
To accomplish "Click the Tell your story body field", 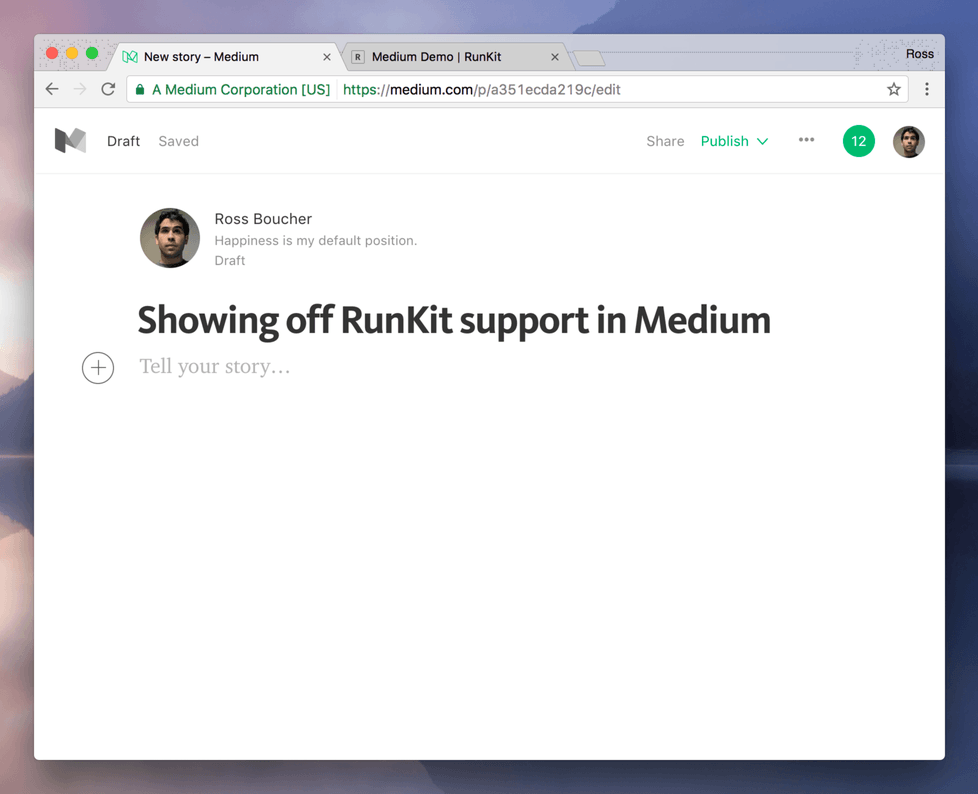I will pos(215,367).
